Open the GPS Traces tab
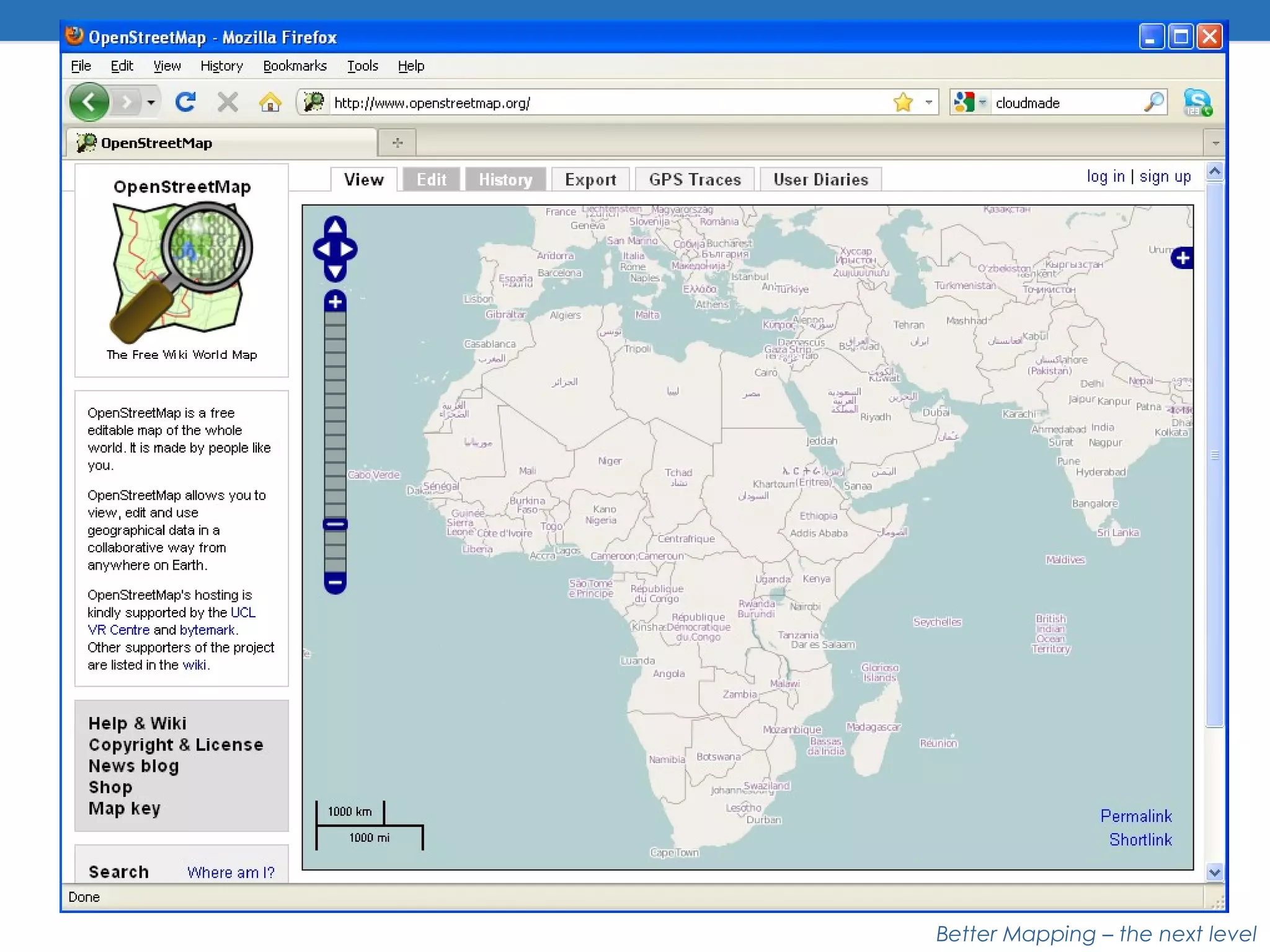This screenshot has width=1270, height=952. click(695, 180)
